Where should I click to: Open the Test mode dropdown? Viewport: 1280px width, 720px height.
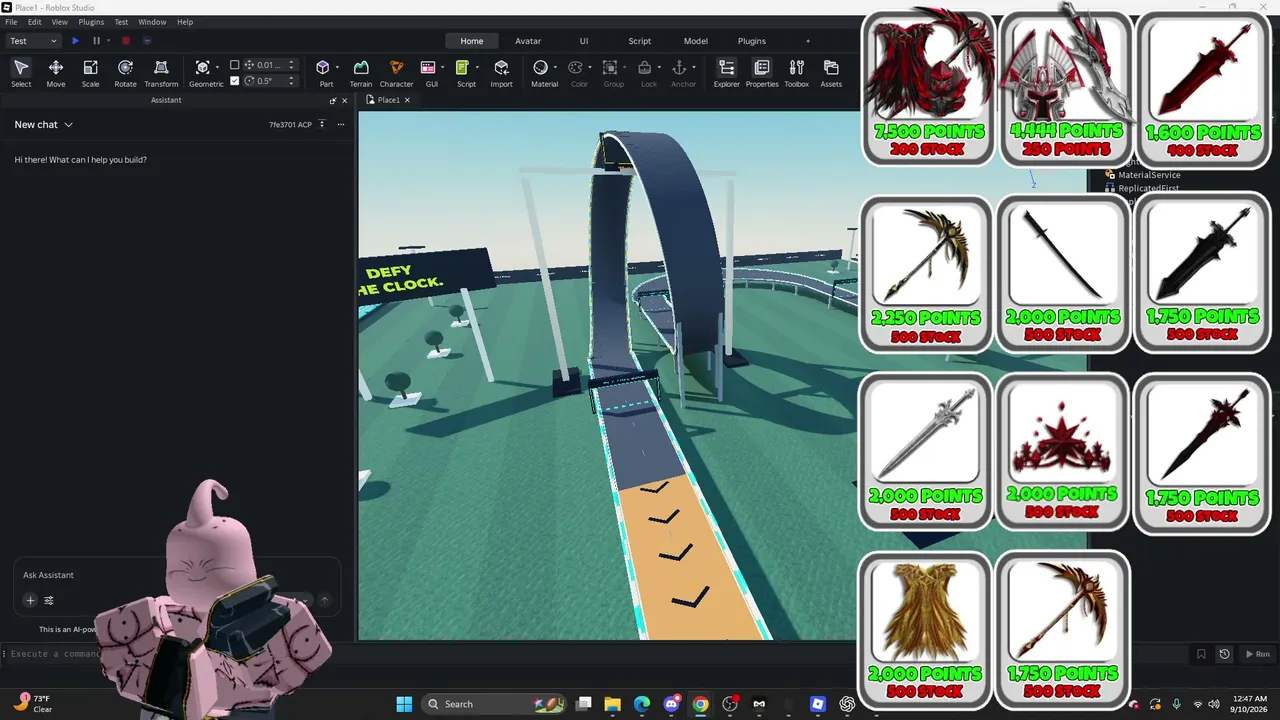pos(34,41)
